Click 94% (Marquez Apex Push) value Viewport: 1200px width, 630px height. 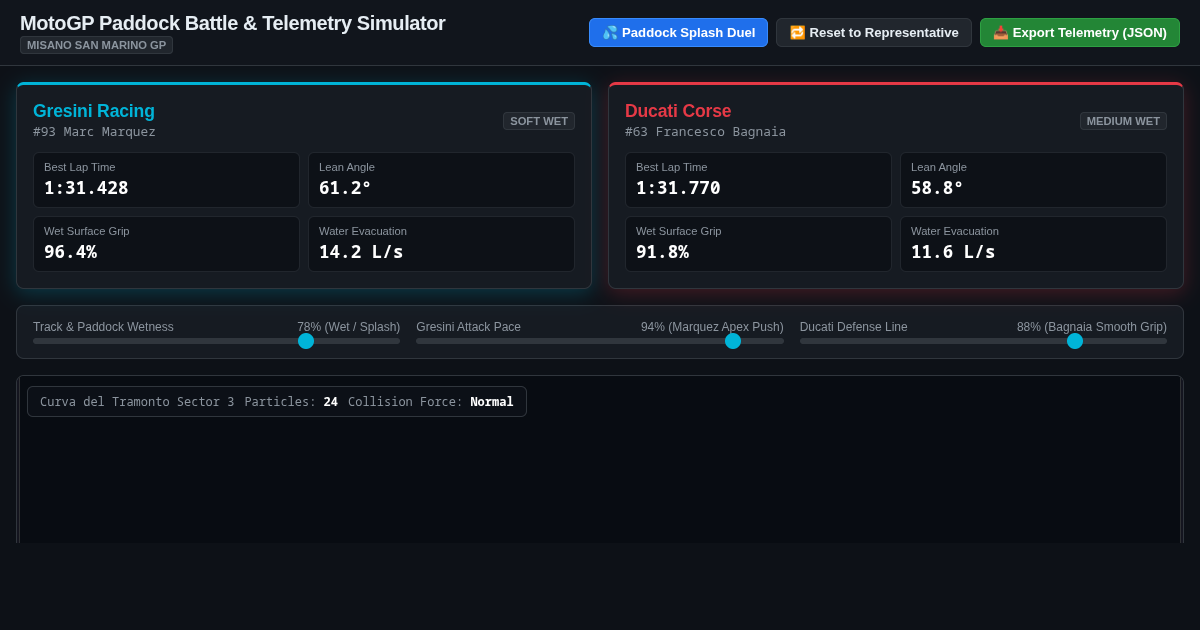click(712, 327)
